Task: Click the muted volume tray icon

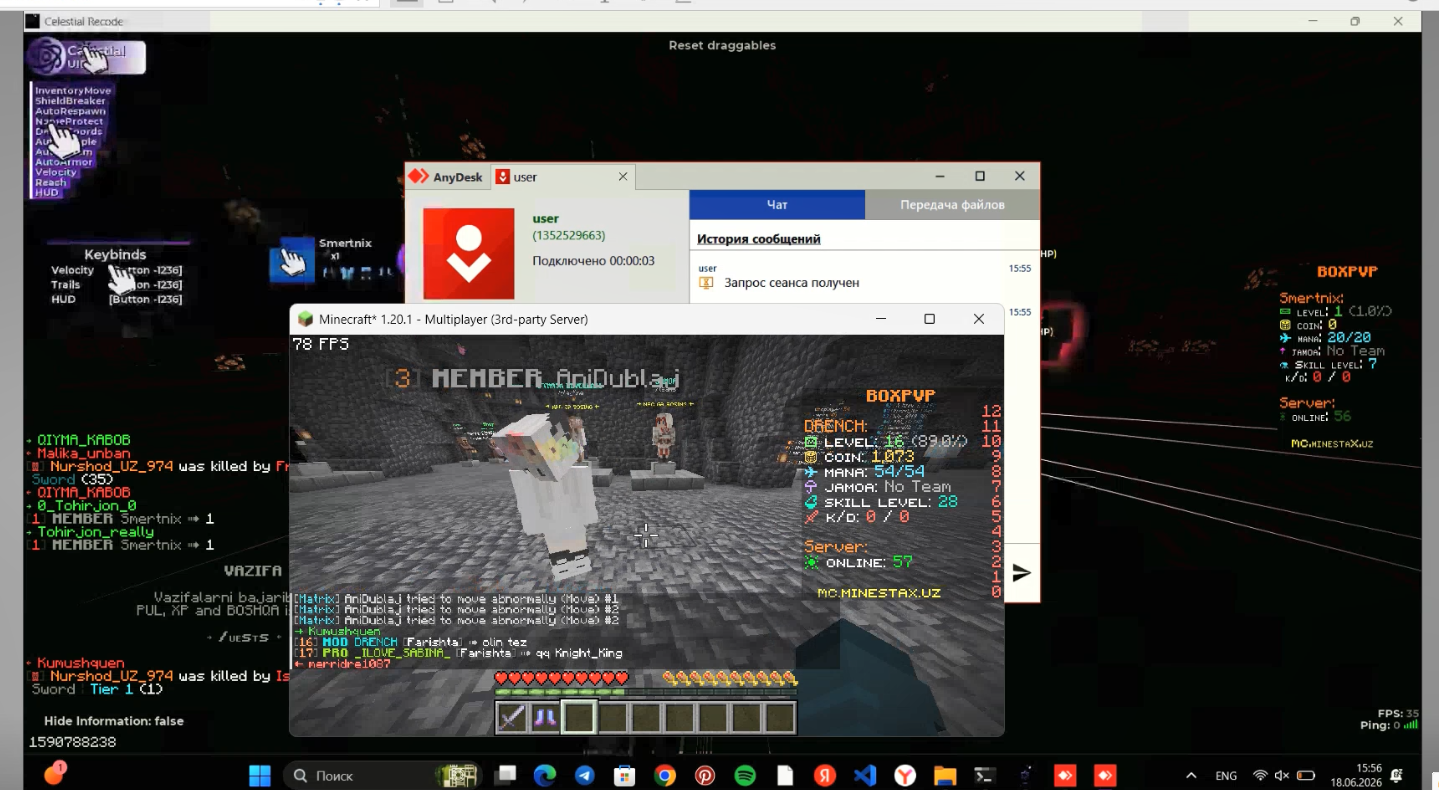Action: [1282, 775]
